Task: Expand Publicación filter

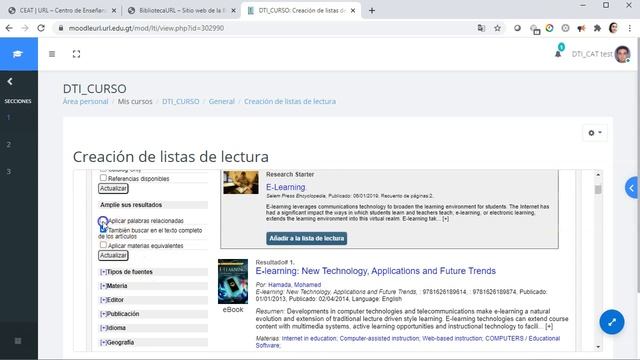Action: (120, 313)
